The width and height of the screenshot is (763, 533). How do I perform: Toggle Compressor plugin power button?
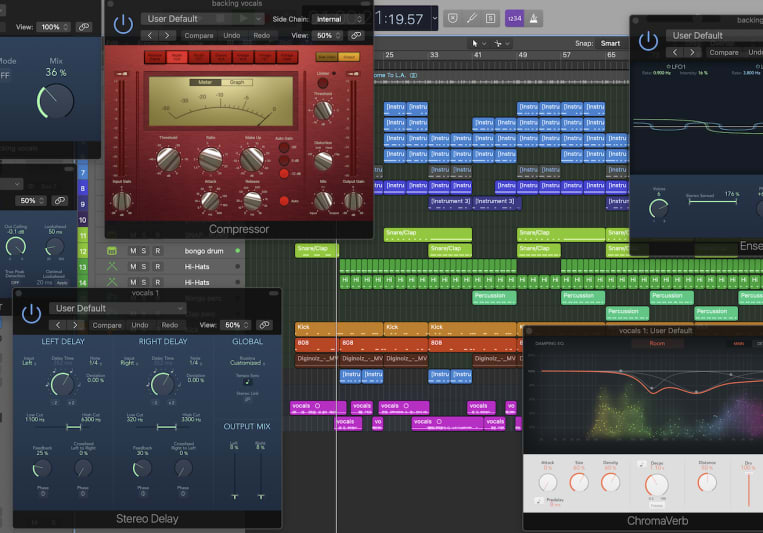(x=123, y=24)
